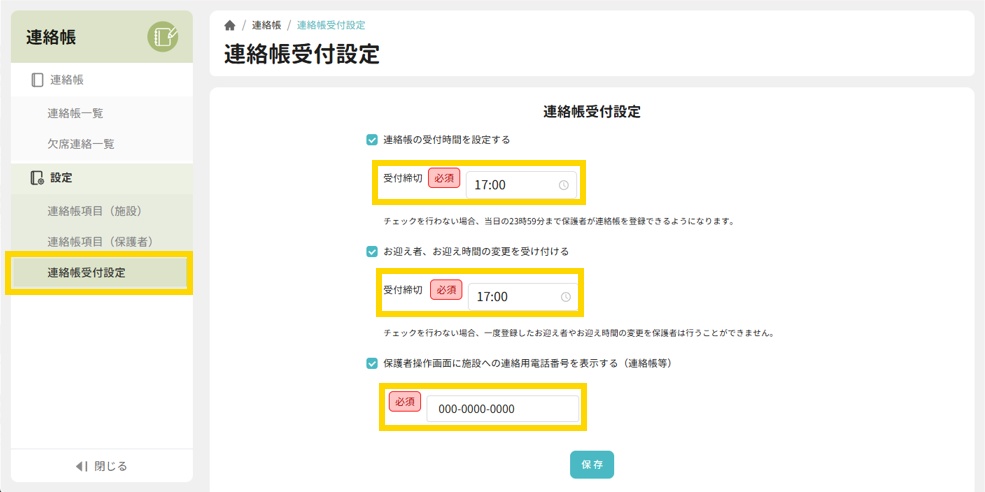The image size is (985, 492).
Task: Select 連絡帳項目（施設） menu item
Action: [x=93, y=211]
